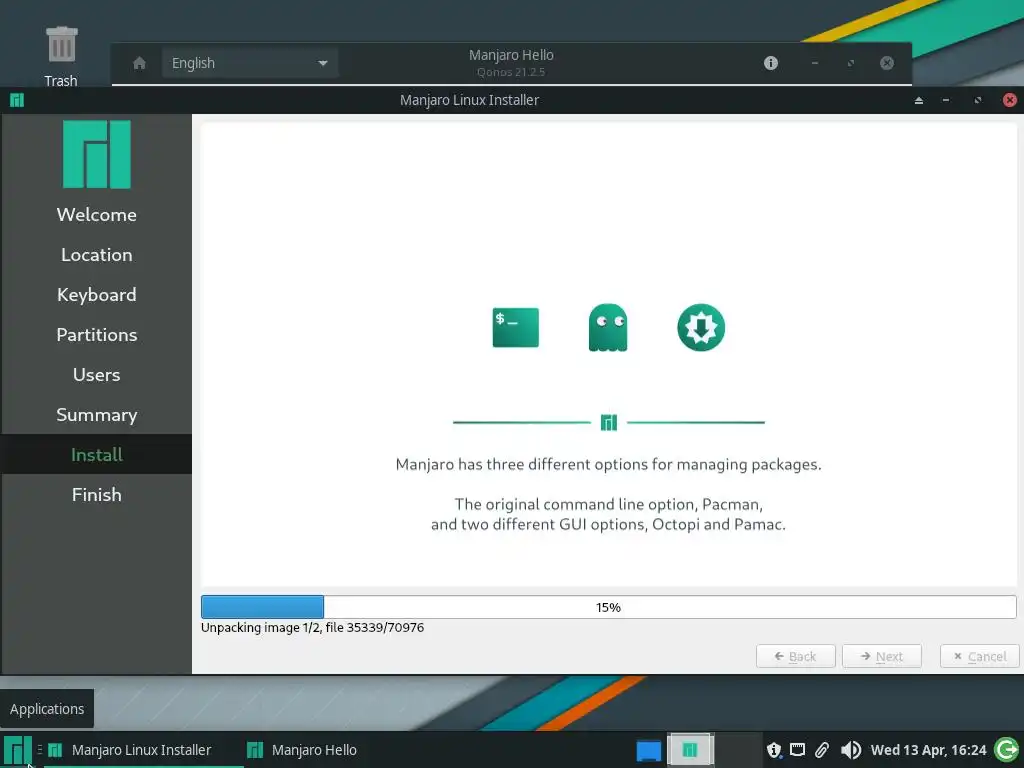This screenshot has height=768, width=1024.
Task: Select the Welcome step in sidebar
Action: coord(97,214)
